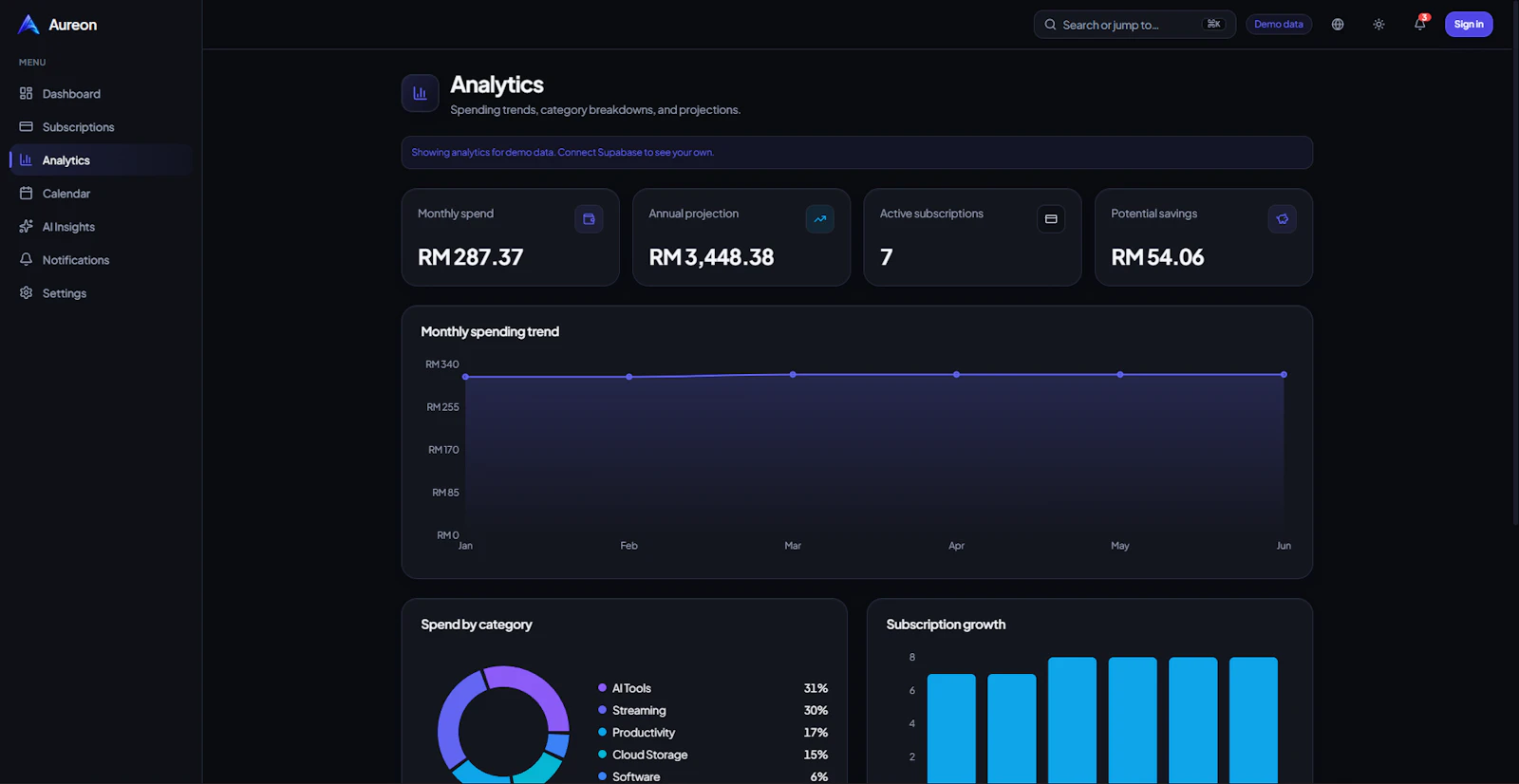The image size is (1519, 784).
Task: Open AI Insights from sidebar
Action: tap(101, 227)
